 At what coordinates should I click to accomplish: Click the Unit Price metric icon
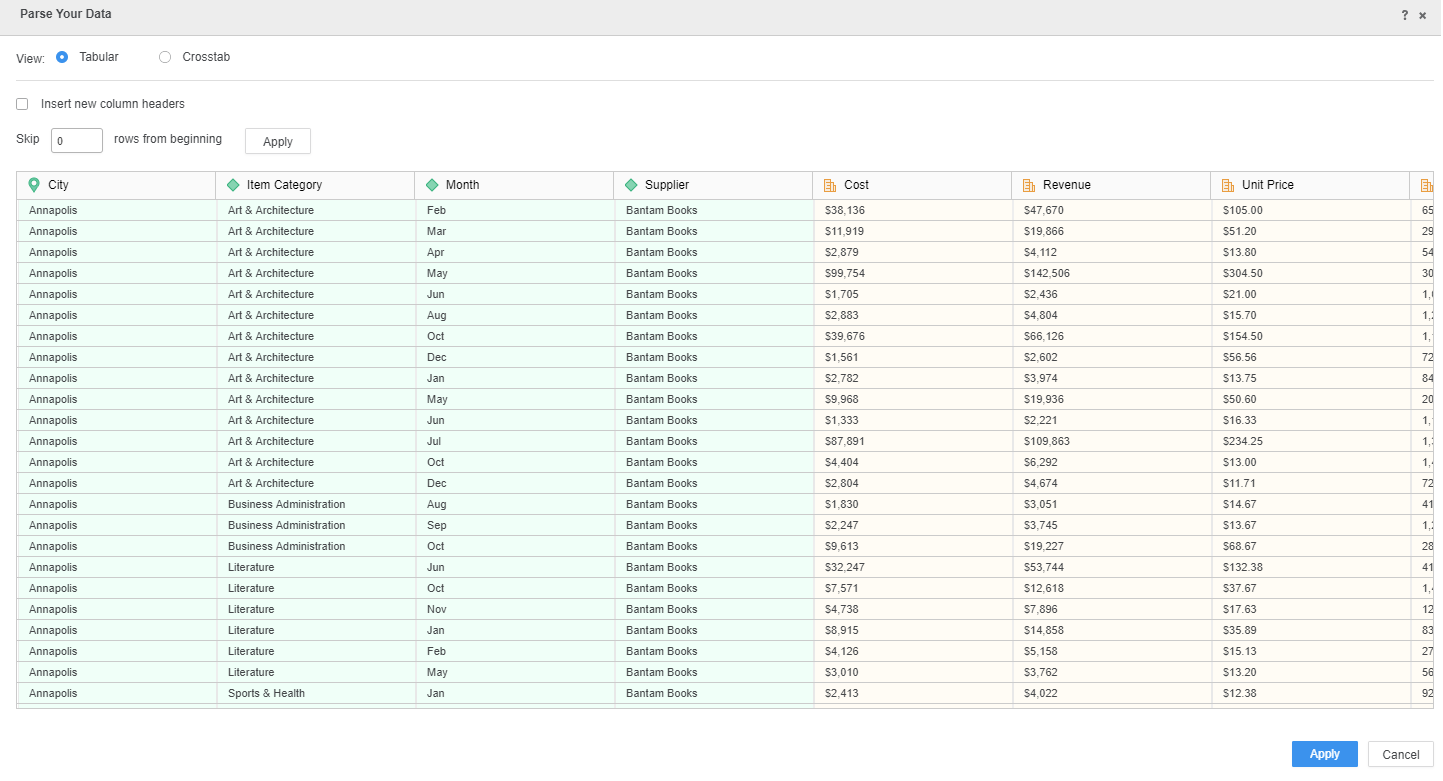click(x=1228, y=185)
